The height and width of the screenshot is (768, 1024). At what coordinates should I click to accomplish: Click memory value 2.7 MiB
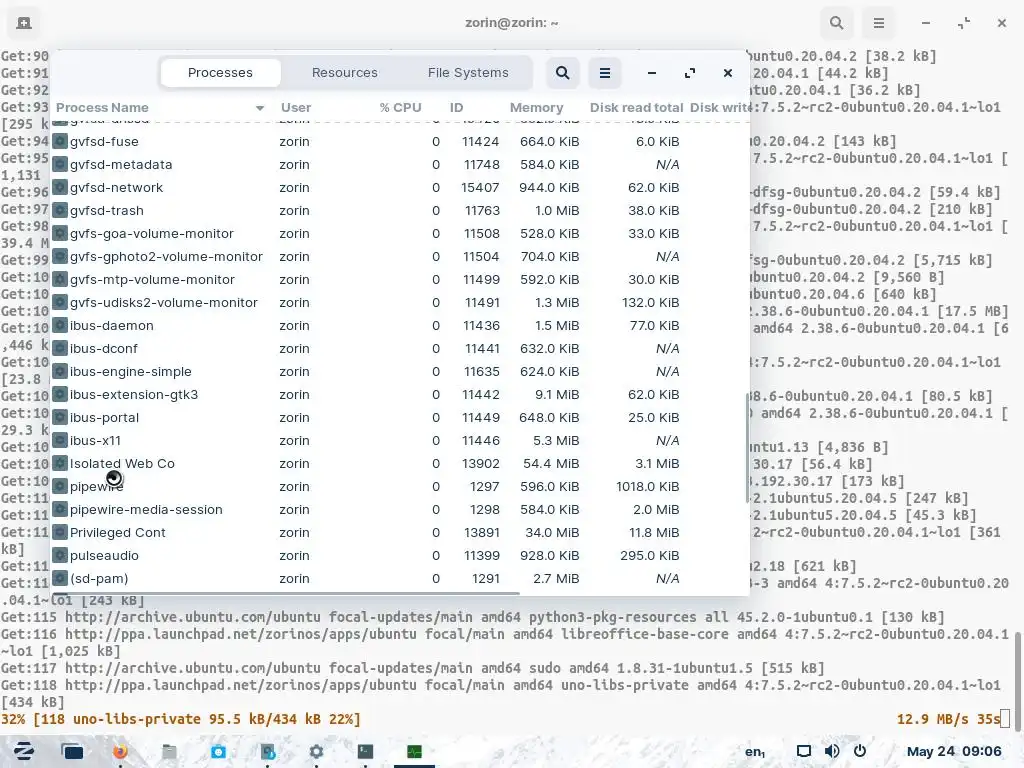coord(556,578)
